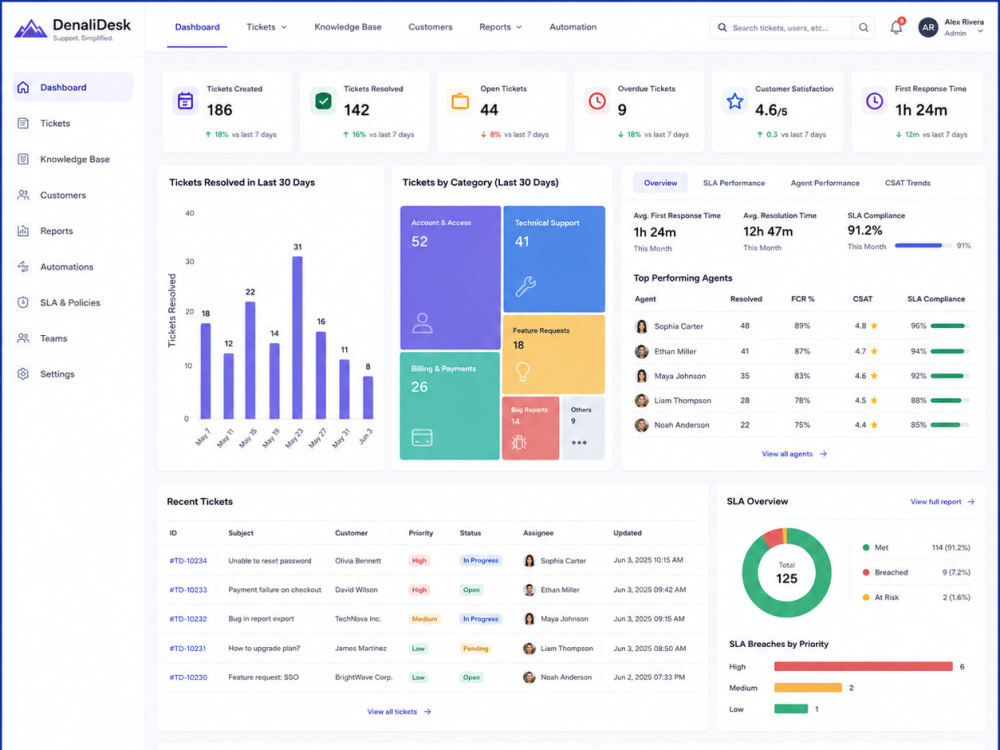
Task: Click View all agents link
Action: click(x=794, y=454)
